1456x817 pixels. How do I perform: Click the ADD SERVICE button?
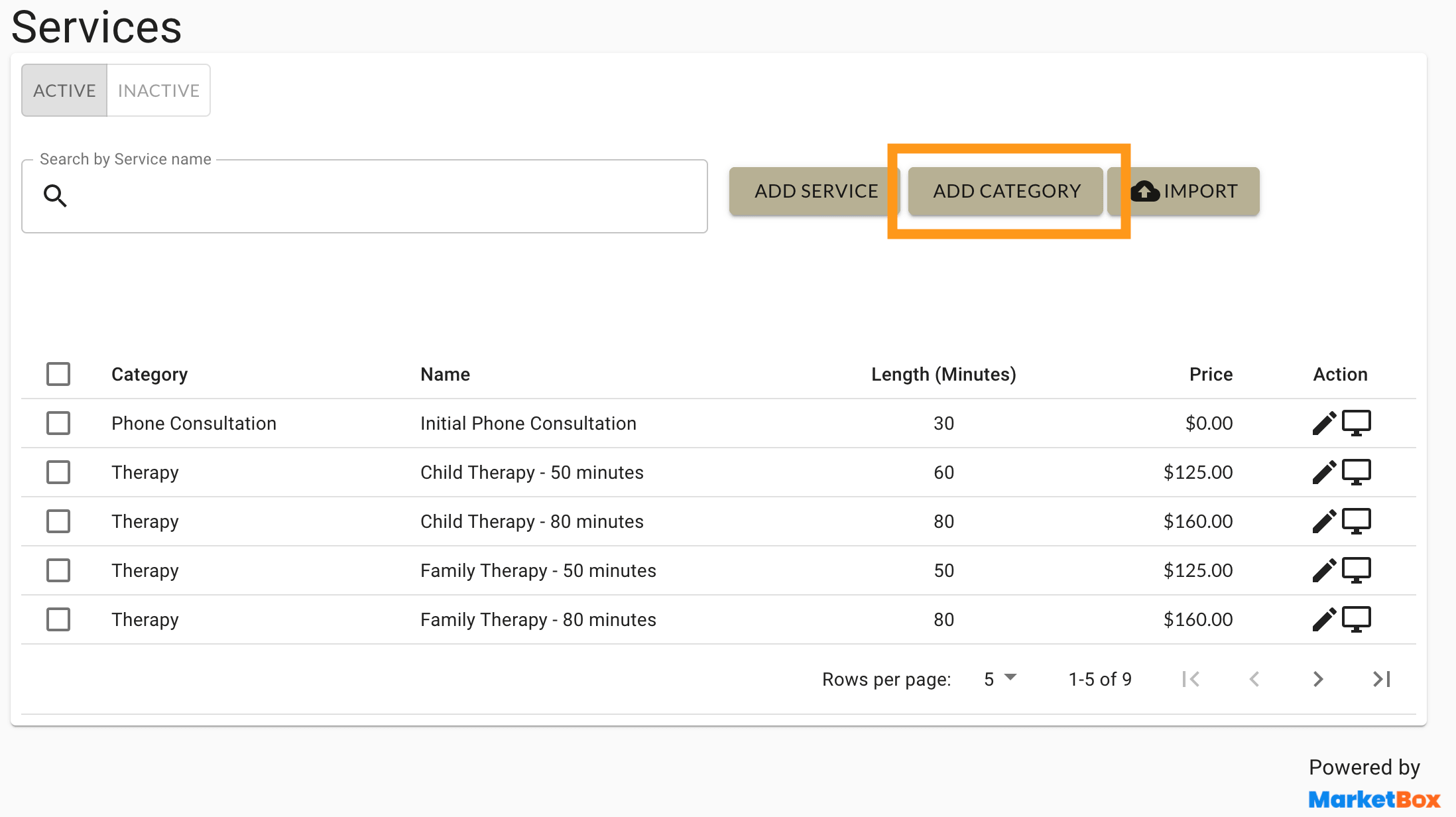point(816,191)
